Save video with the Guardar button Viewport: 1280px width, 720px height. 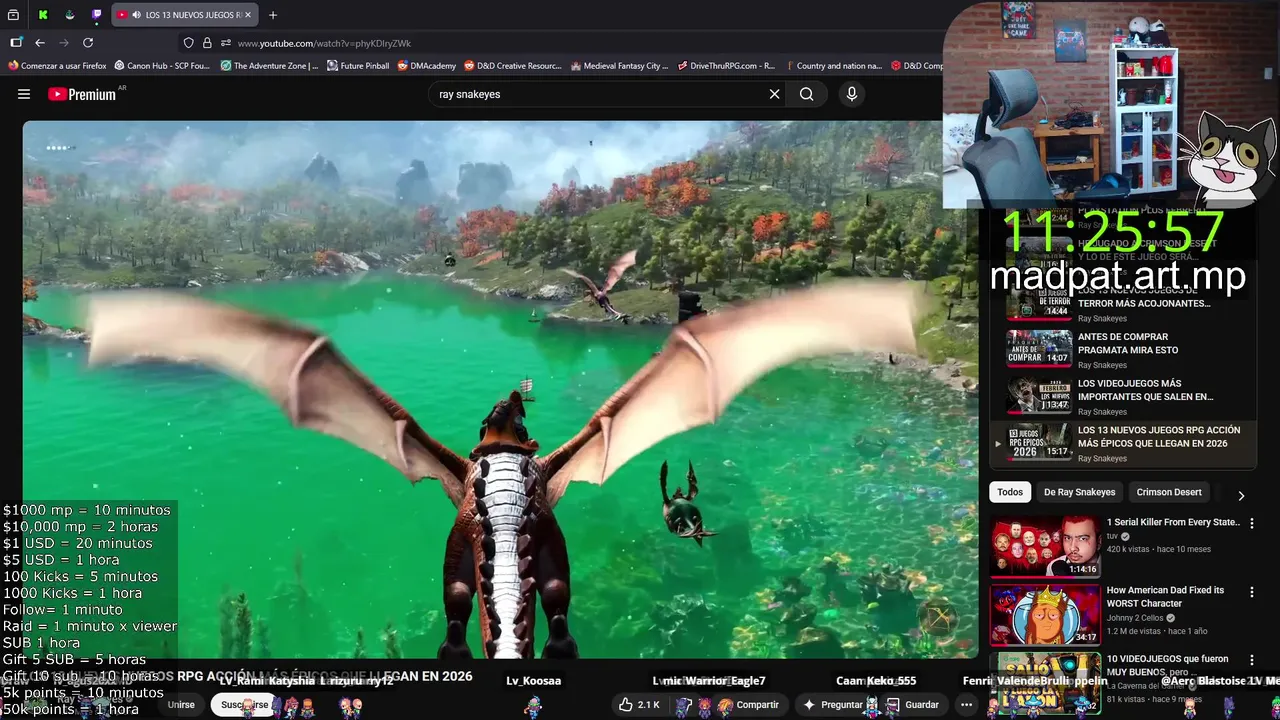coord(913,705)
